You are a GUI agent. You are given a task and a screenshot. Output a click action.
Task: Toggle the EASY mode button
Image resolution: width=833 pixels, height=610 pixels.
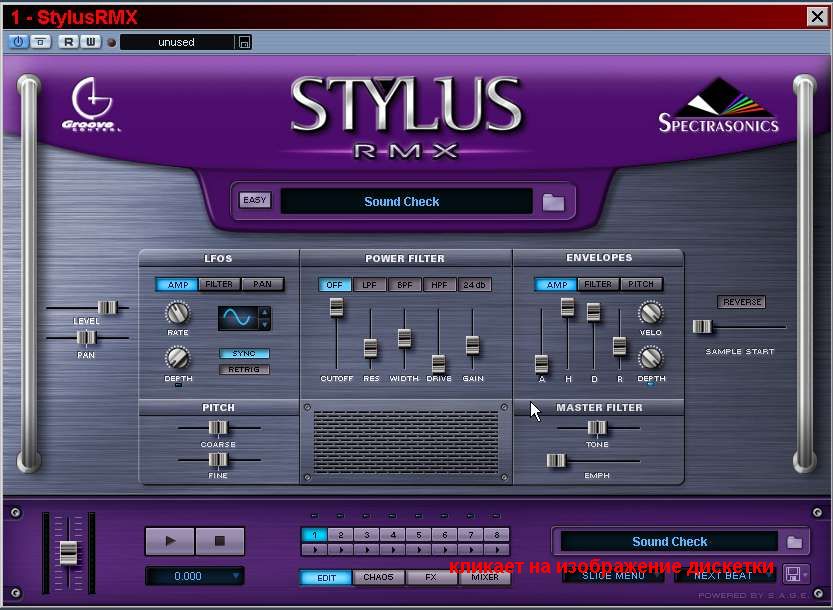[254, 200]
